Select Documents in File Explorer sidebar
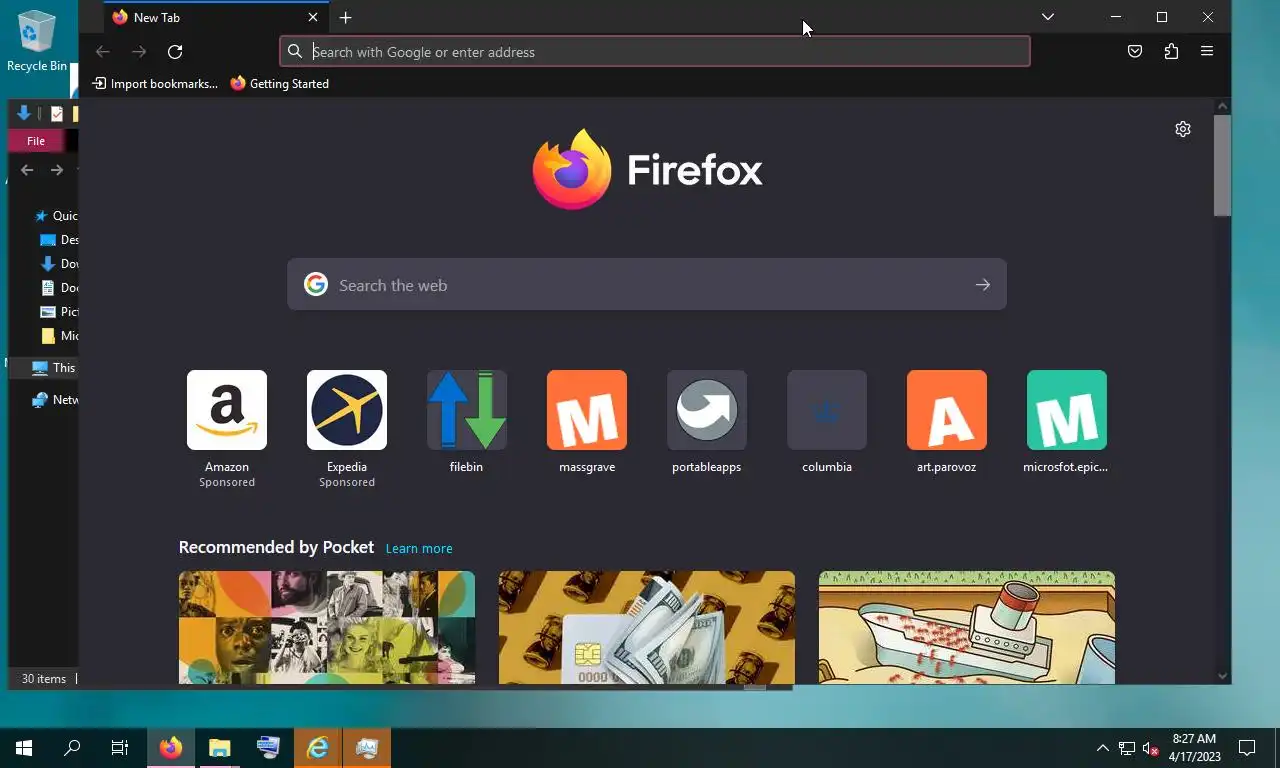 tap(58, 288)
